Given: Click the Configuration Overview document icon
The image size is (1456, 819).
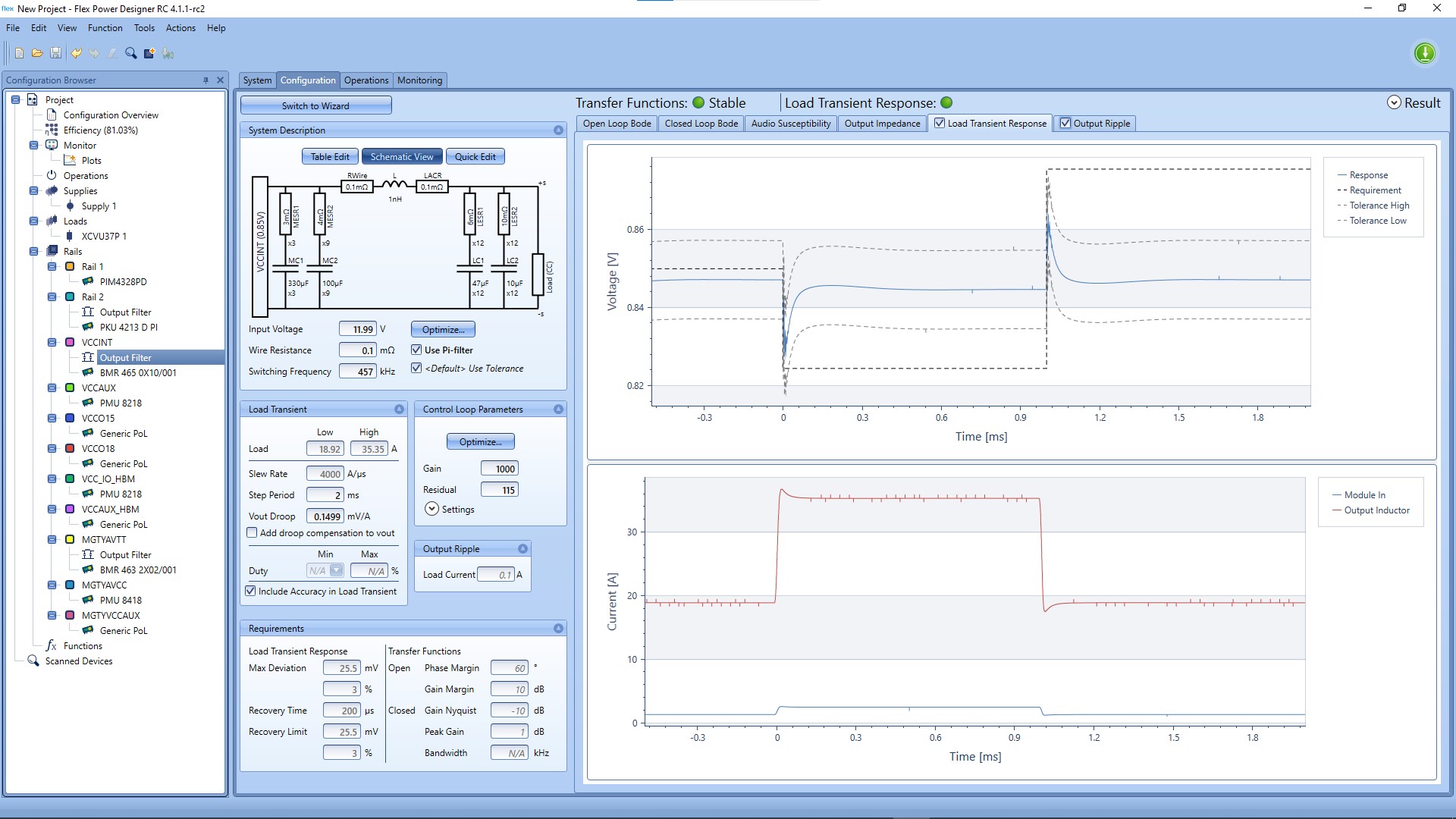Looking at the screenshot, I should click(x=52, y=115).
